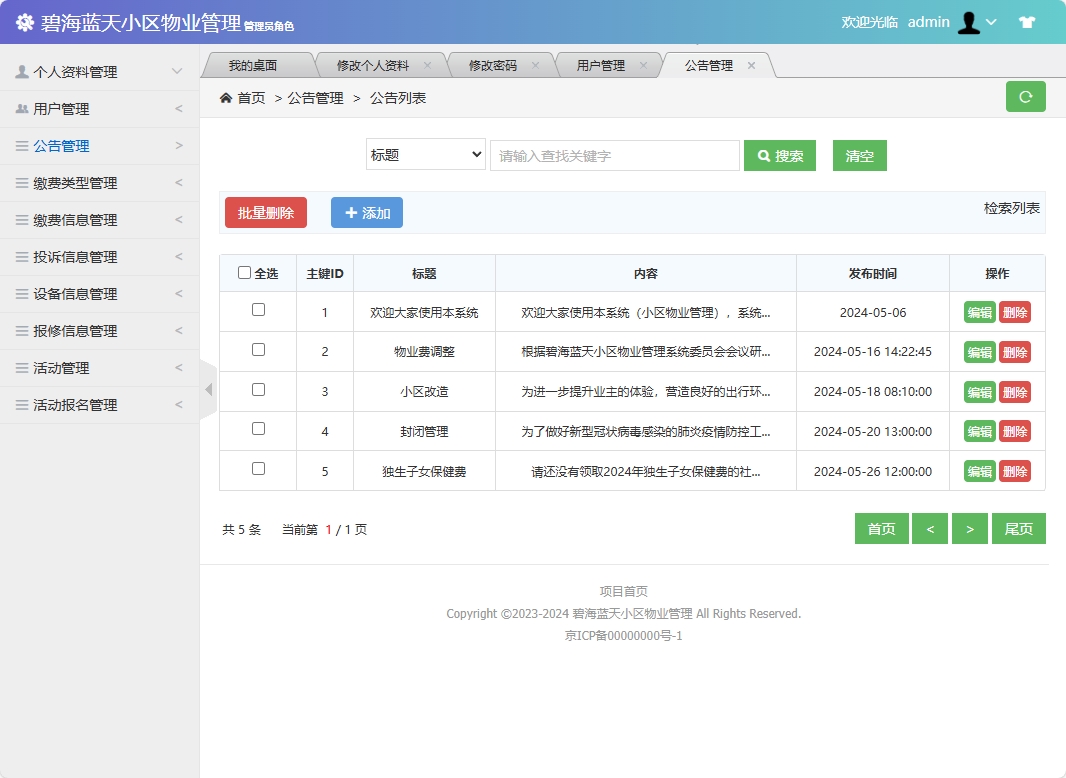The height and width of the screenshot is (778, 1066).
Task: Click the 批量删除 delete button
Action: [265, 212]
